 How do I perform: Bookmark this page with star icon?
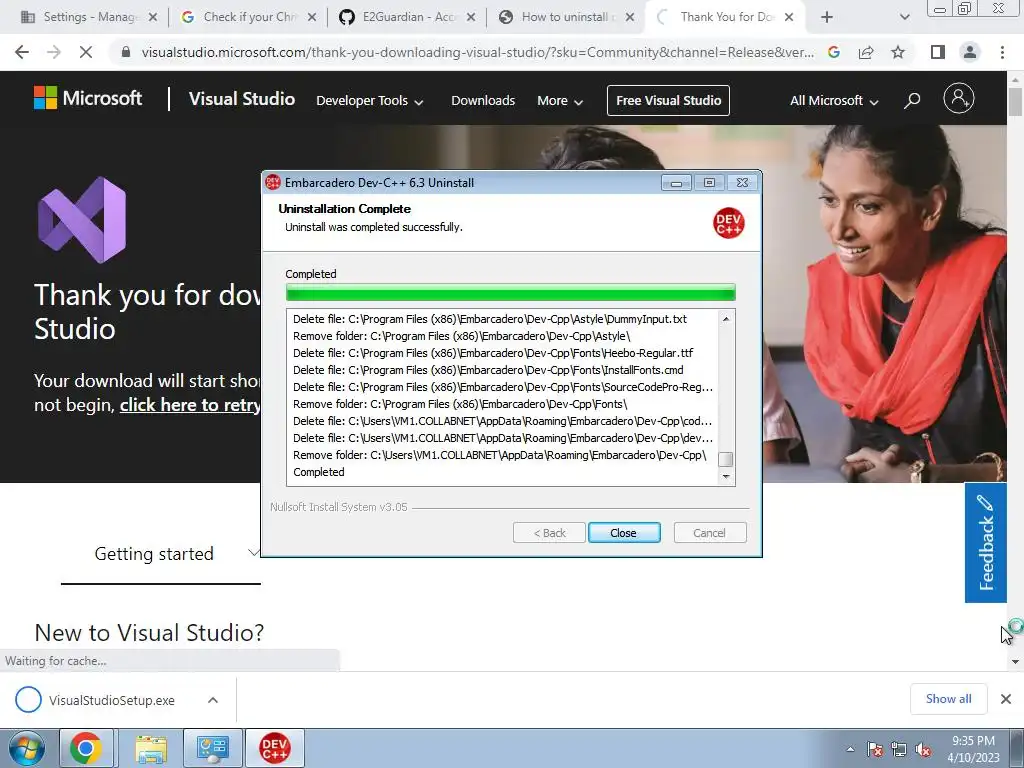[x=898, y=52]
